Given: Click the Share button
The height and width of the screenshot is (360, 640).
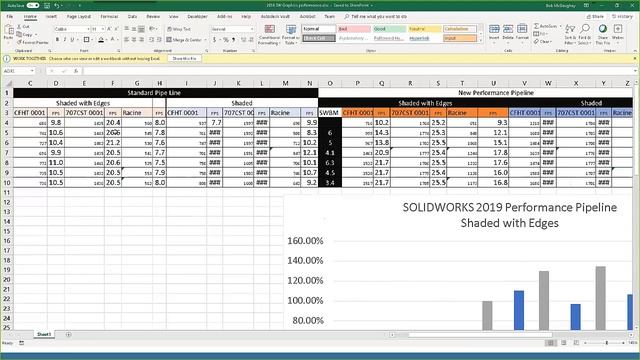Looking at the screenshot, I should click(596, 16).
